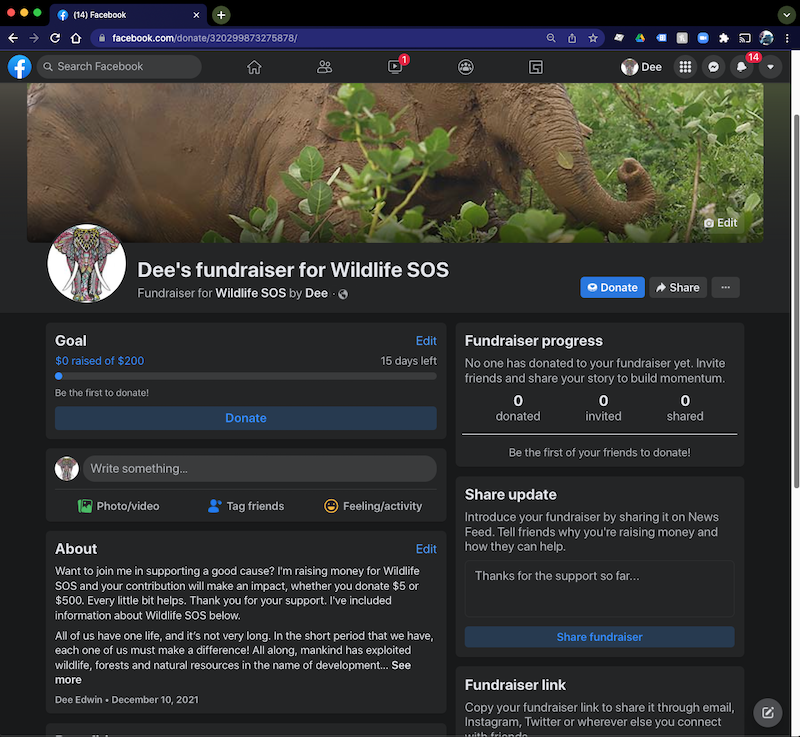Image resolution: width=800 pixels, height=737 pixels.
Task: Open the Messenger icon
Action: coord(713,67)
